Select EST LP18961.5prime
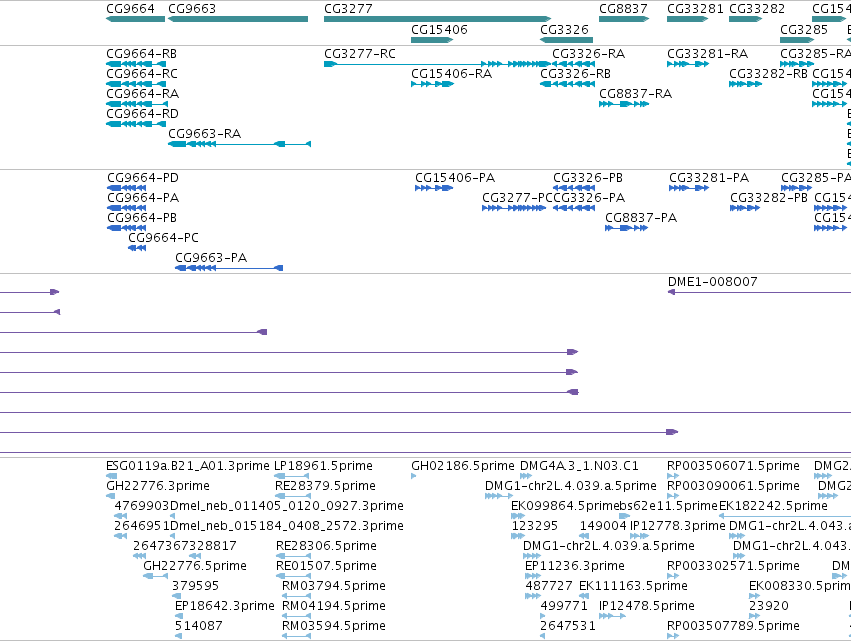The height and width of the screenshot is (641, 851). point(293,476)
